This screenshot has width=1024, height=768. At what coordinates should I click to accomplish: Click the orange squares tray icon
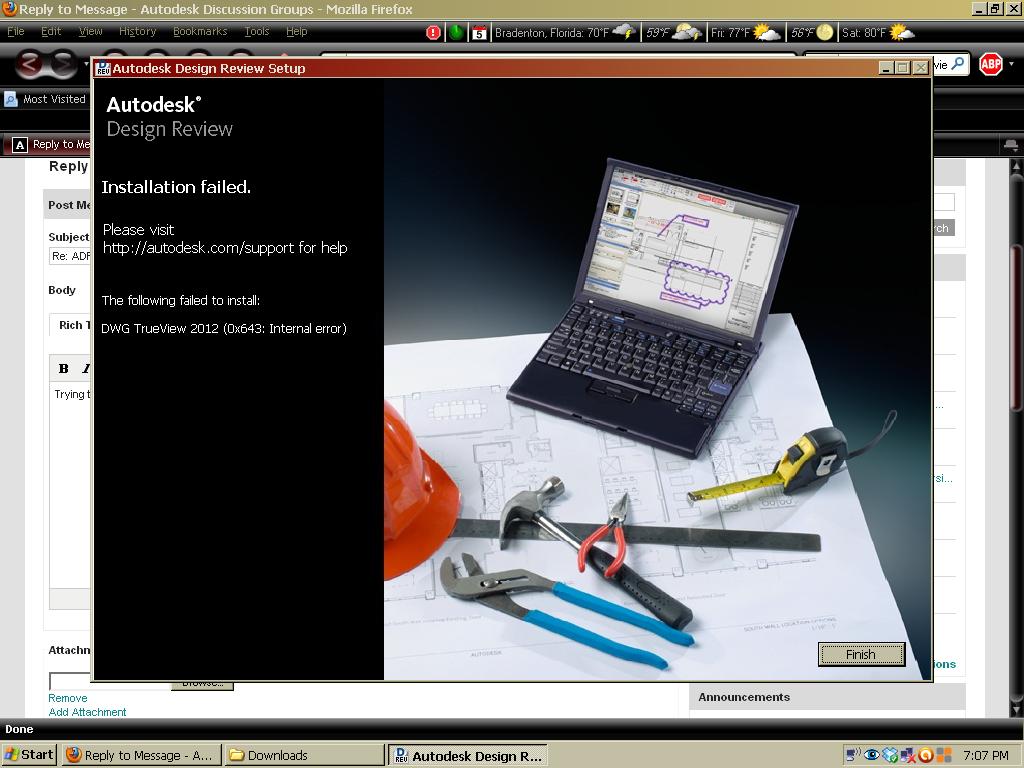point(943,756)
